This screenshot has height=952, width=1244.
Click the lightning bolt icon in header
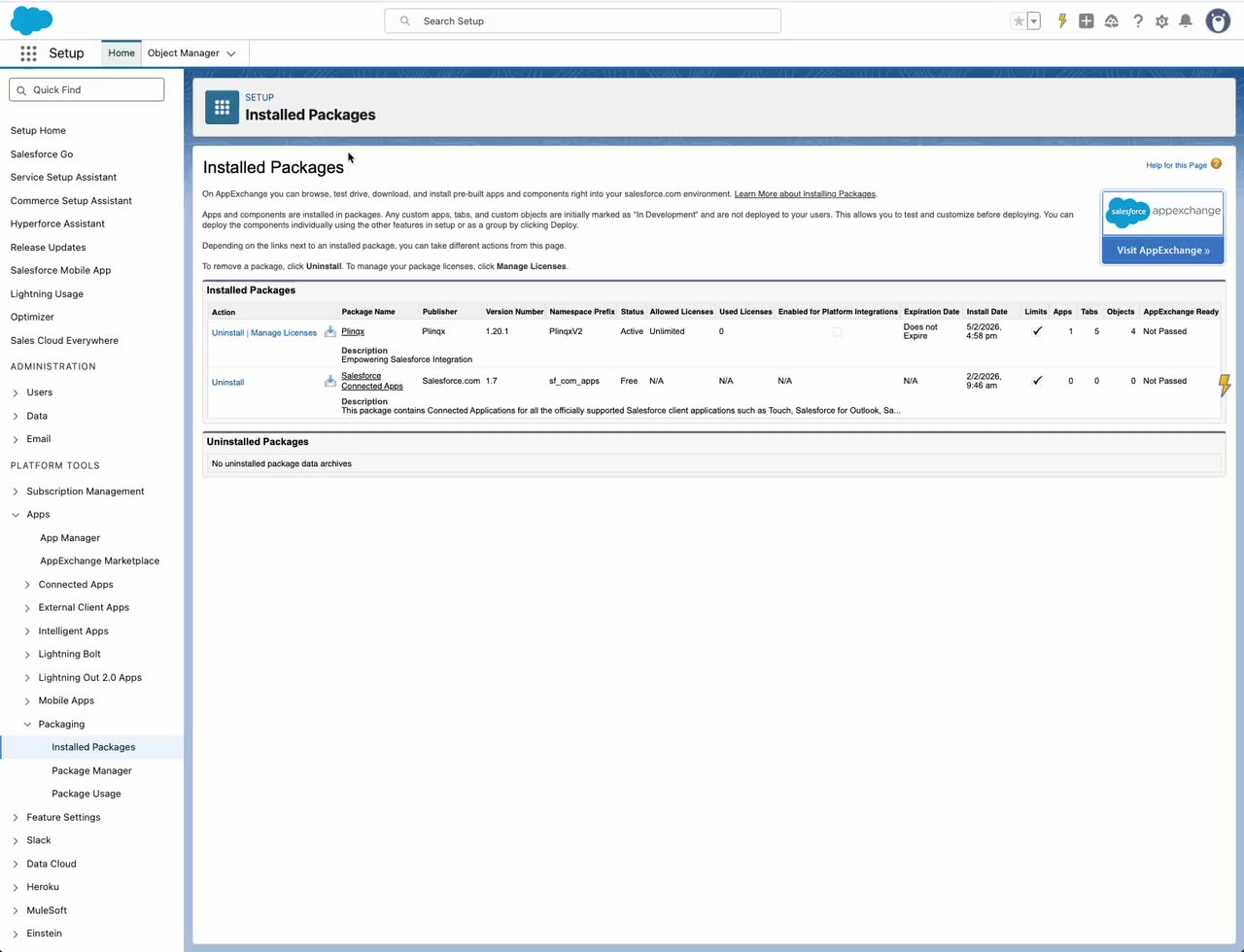(1062, 20)
